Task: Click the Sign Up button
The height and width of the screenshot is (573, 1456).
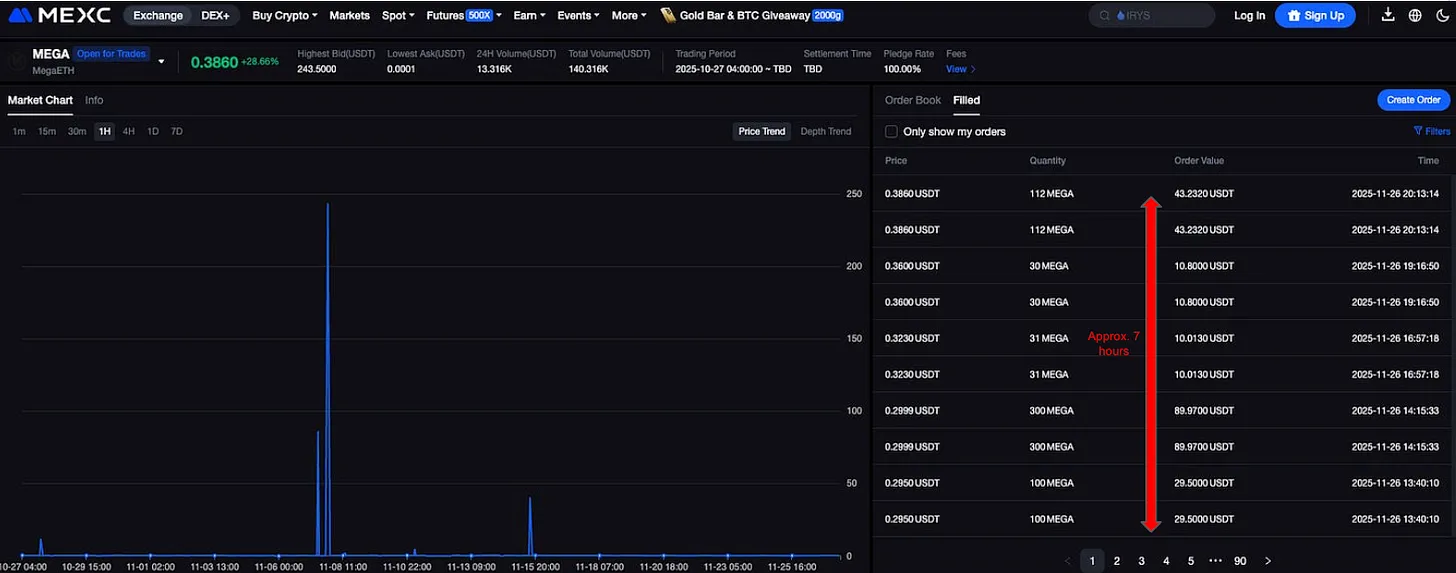Action: click(x=1315, y=15)
